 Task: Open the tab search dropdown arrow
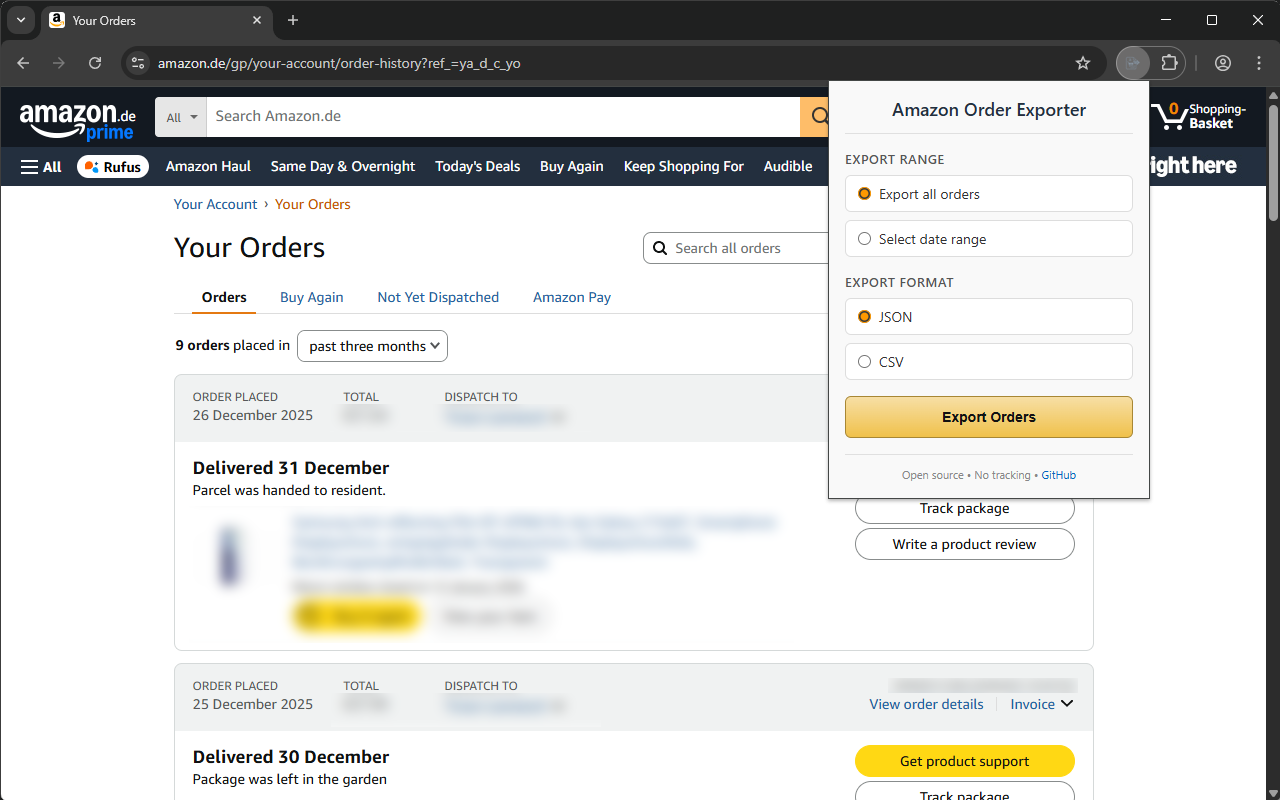click(x=21, y=20)
